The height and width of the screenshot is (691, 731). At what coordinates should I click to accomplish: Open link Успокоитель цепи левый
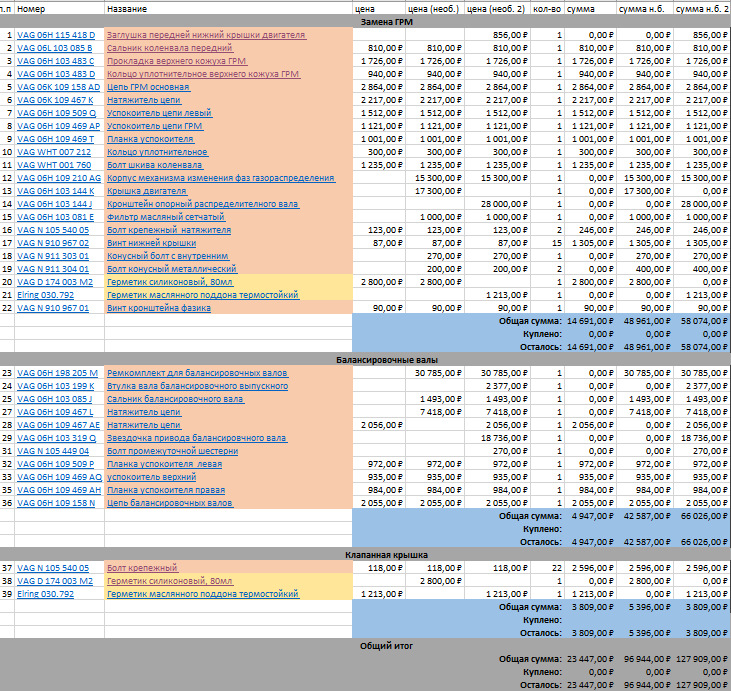[160, 113]
